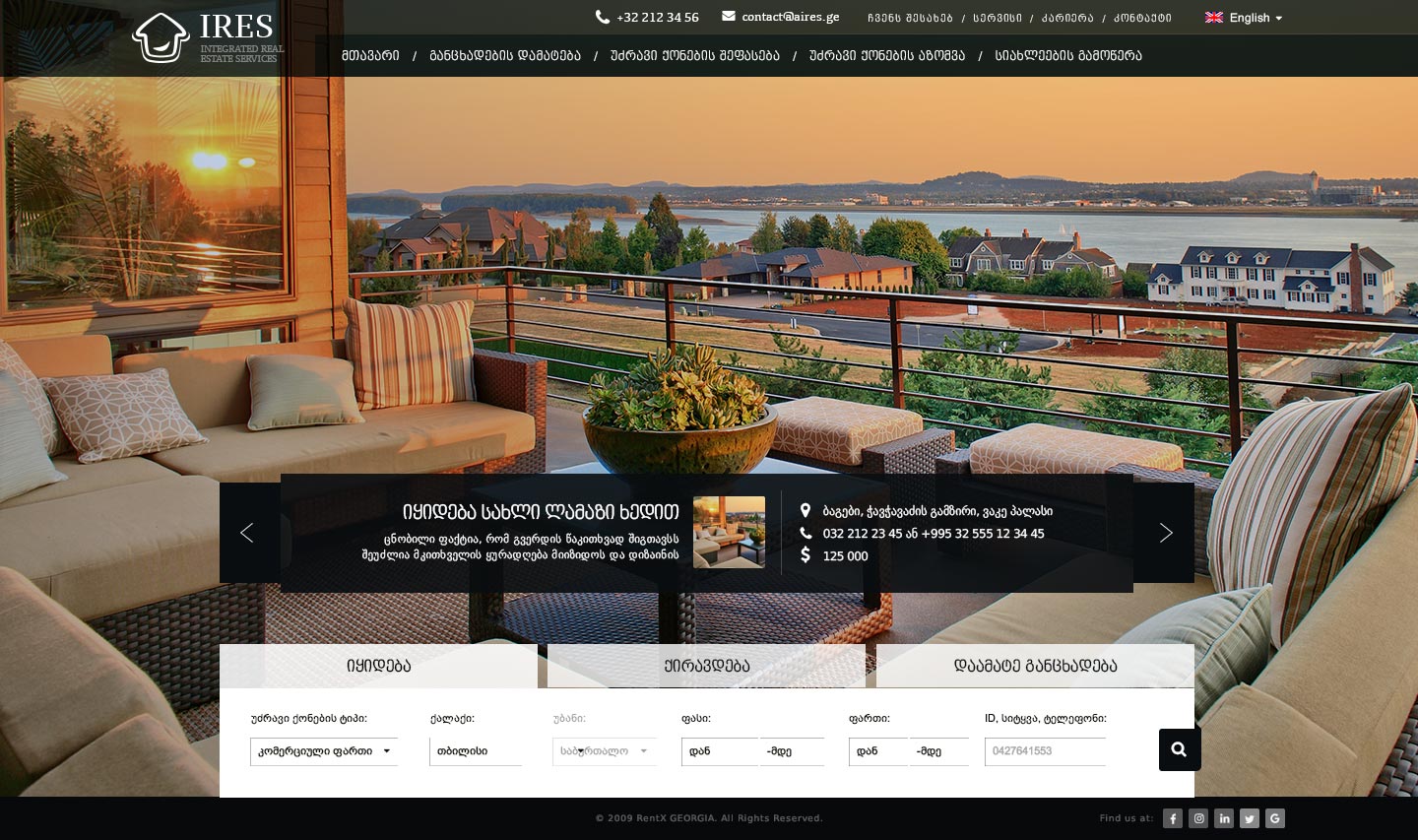Open the Facebook footer icon
Image resolution: width=1418 pixels, height=840 pixels.
tap(1173, 818)
